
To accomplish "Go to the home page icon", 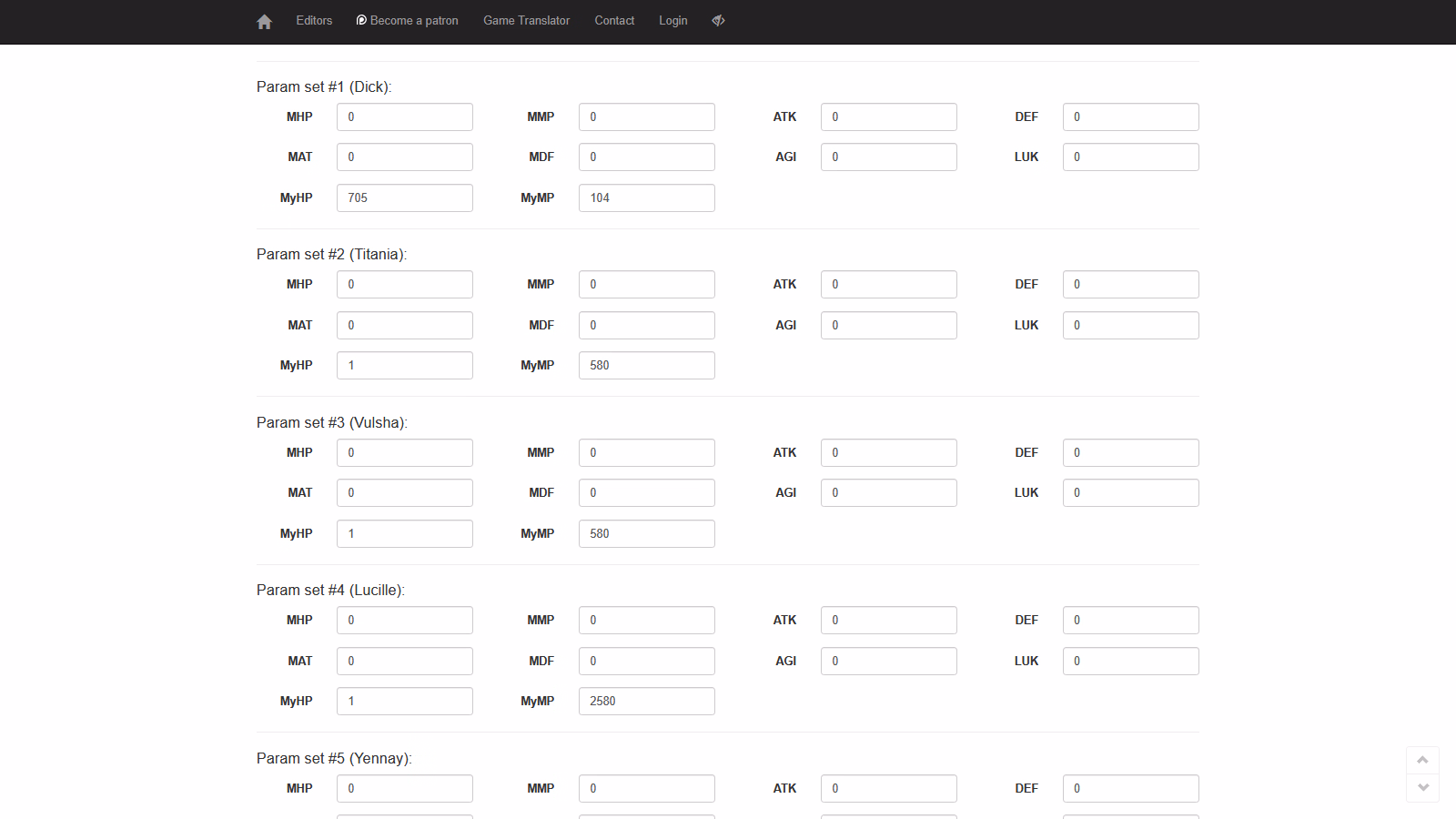I will tap(264, 21).
